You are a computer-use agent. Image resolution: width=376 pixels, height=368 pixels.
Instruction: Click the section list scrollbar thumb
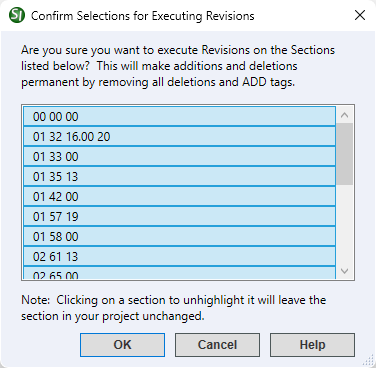click(345, 154)
